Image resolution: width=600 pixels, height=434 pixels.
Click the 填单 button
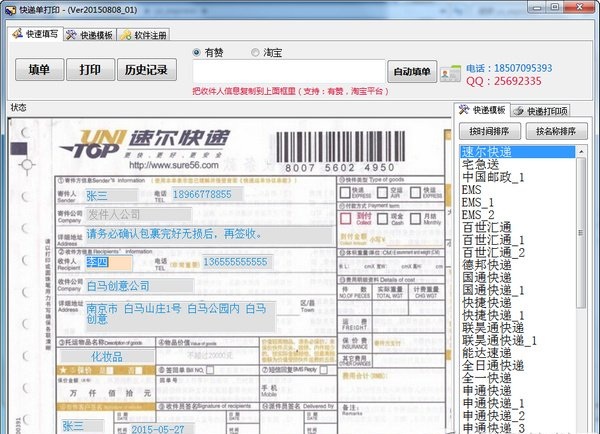coord(39,70)
